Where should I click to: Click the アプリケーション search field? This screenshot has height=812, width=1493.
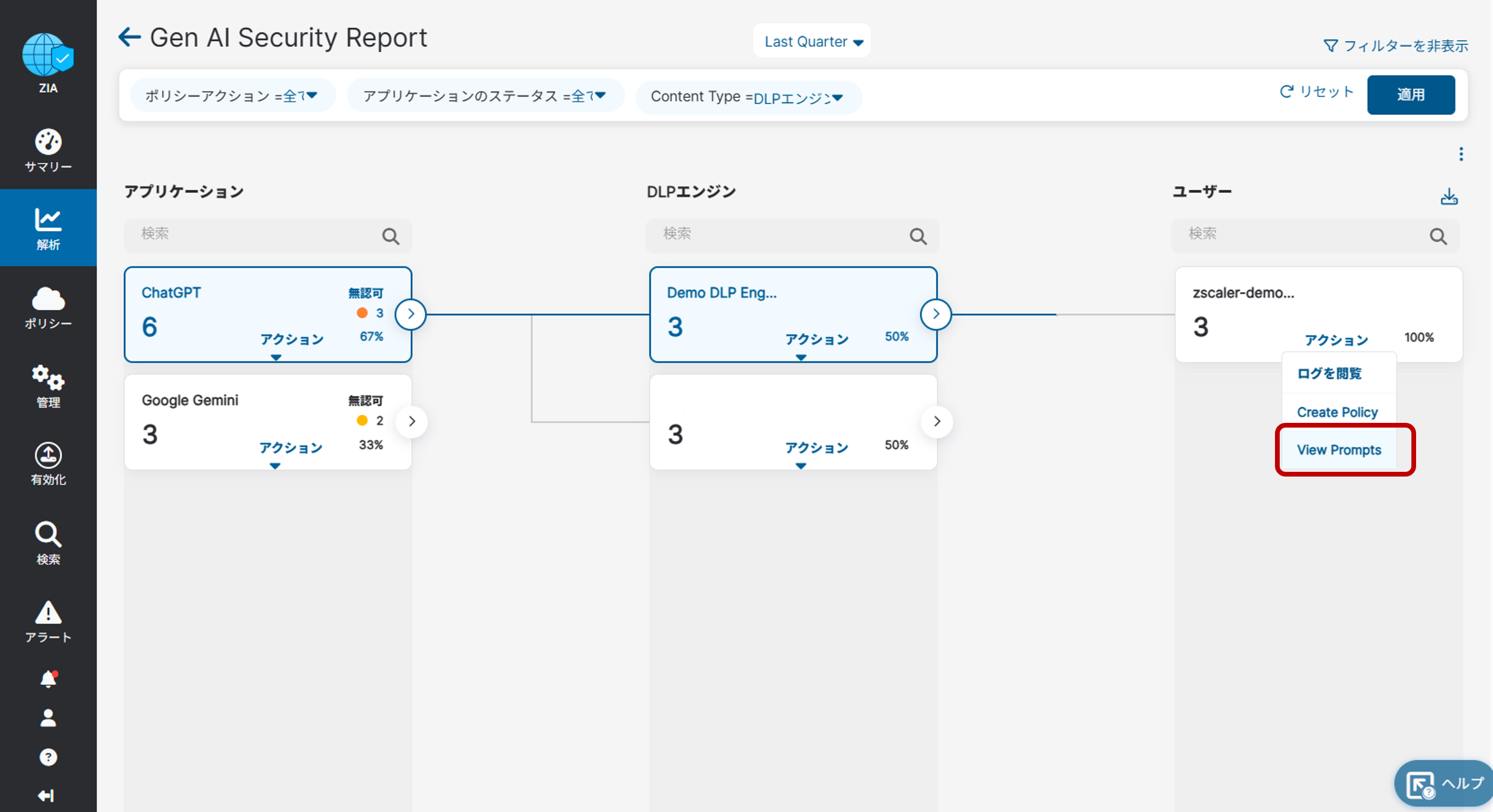pos(255,235)
